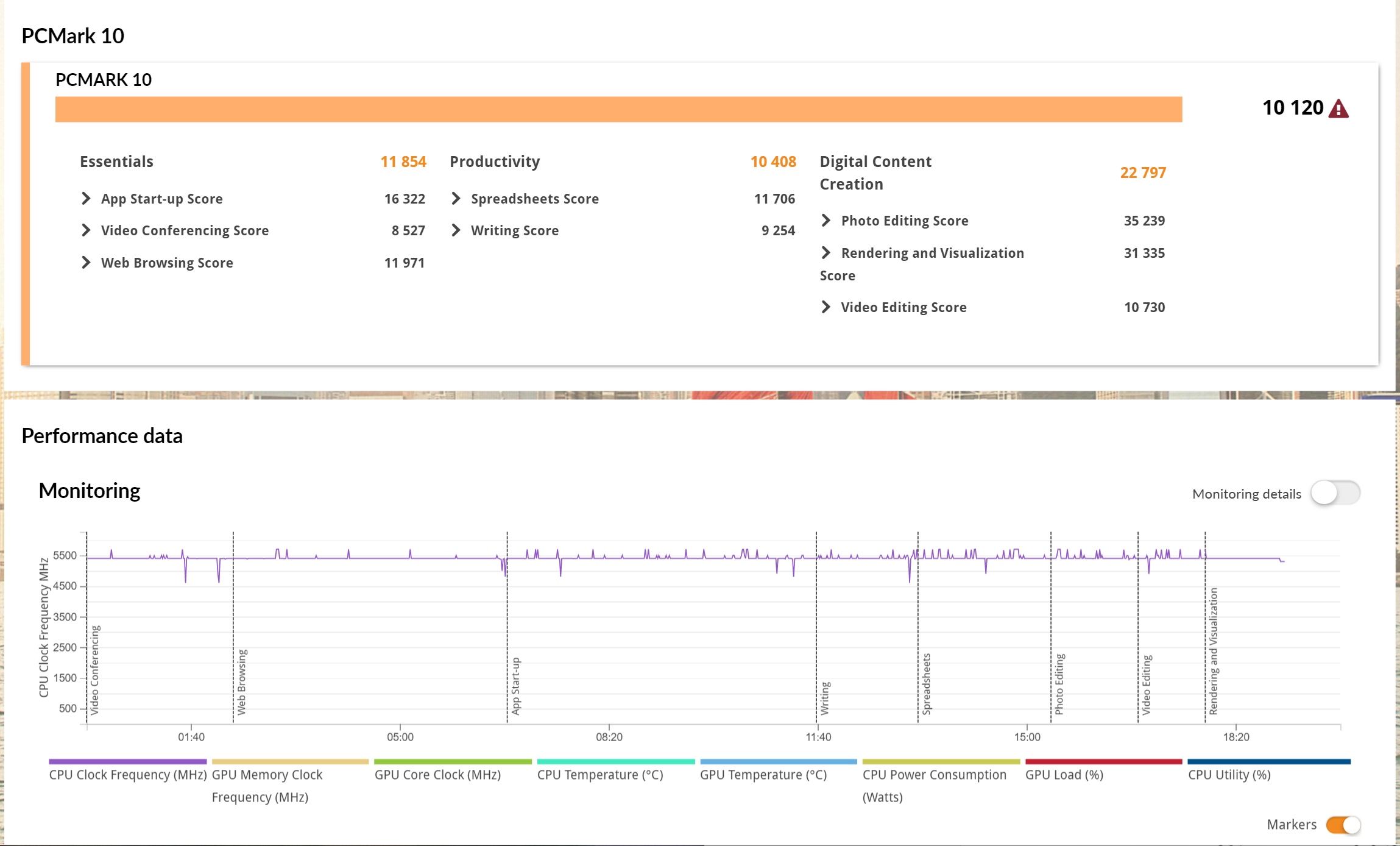The width and height of the screenshot is (1400, 846).
Task: Click the 05:00 time axis label
Action: point(400,737)
